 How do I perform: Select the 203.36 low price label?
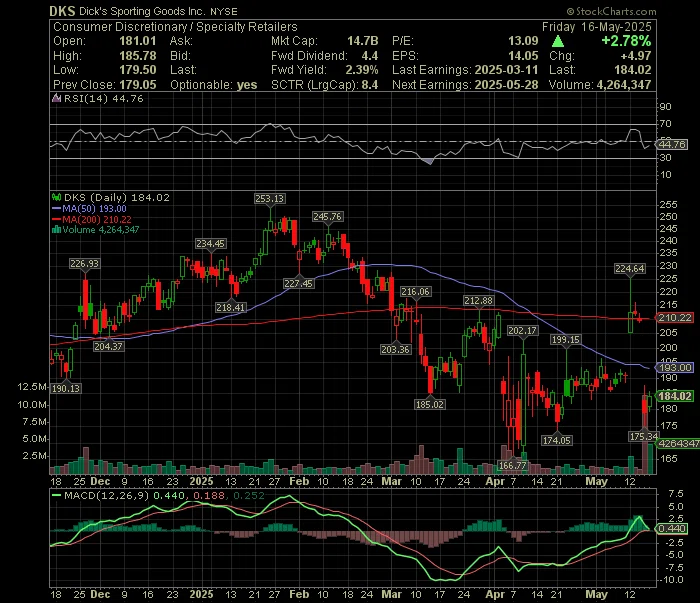click(x=396, y=349)
